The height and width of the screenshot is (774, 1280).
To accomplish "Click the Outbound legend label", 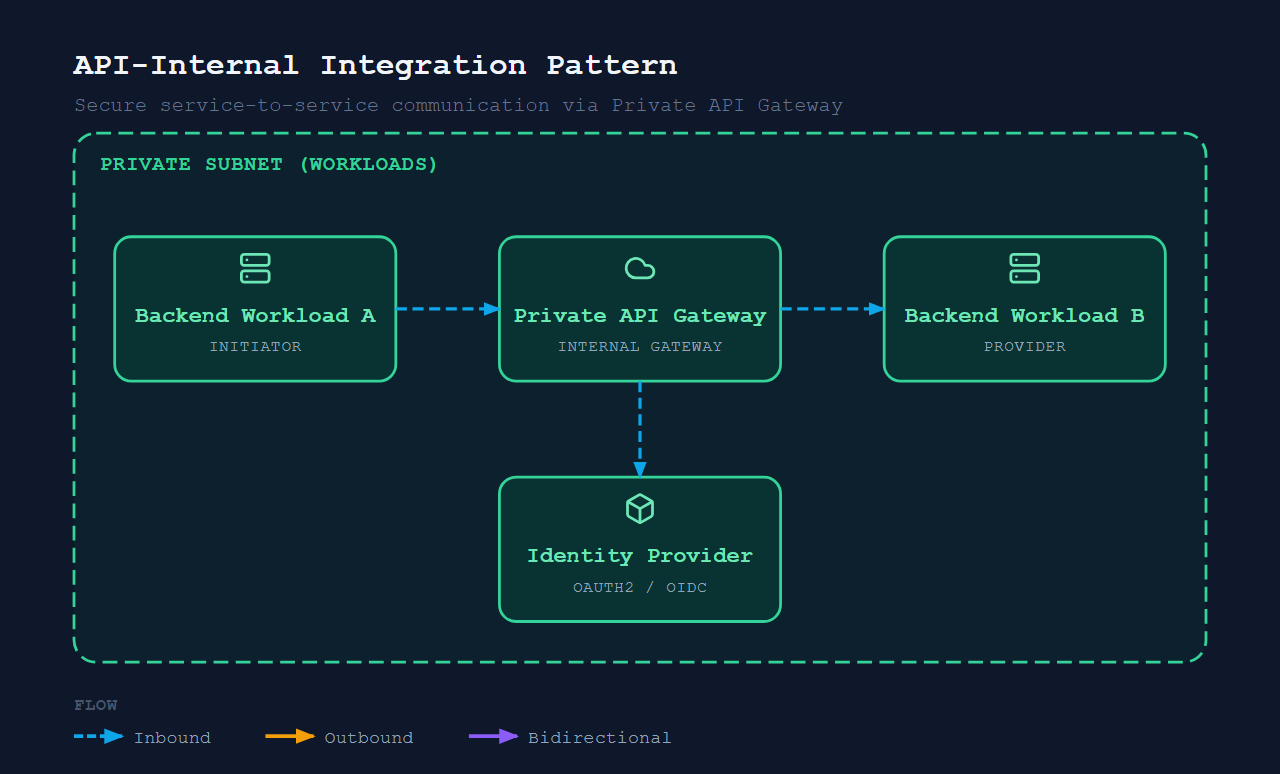I will point(368,738).
